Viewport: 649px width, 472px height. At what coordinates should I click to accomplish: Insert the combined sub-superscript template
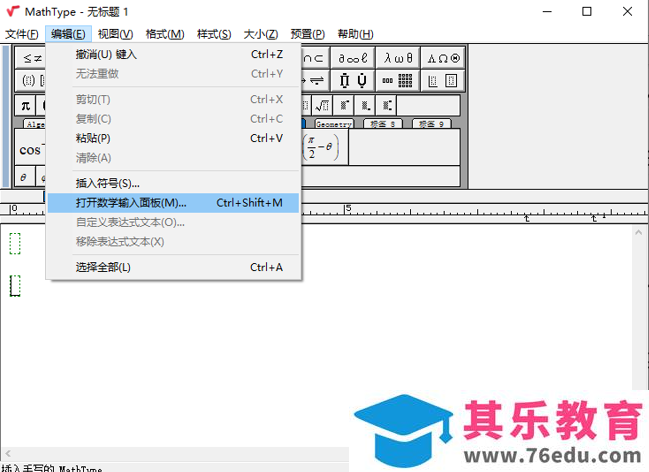[387, 106]
